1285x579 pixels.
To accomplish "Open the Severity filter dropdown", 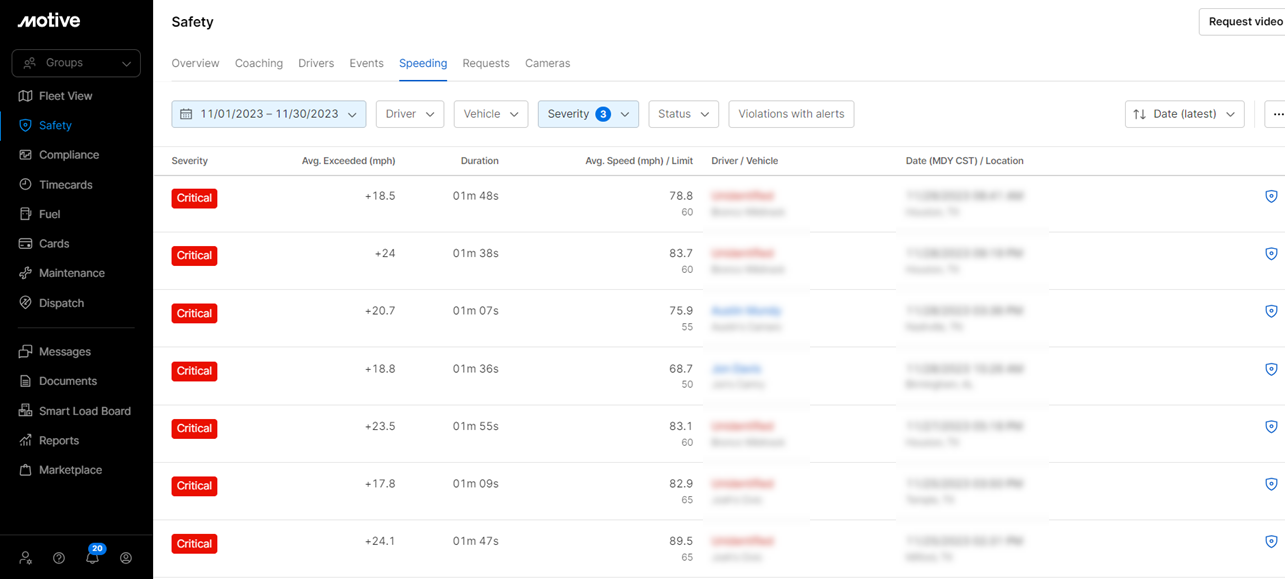I will click(588, 114).
